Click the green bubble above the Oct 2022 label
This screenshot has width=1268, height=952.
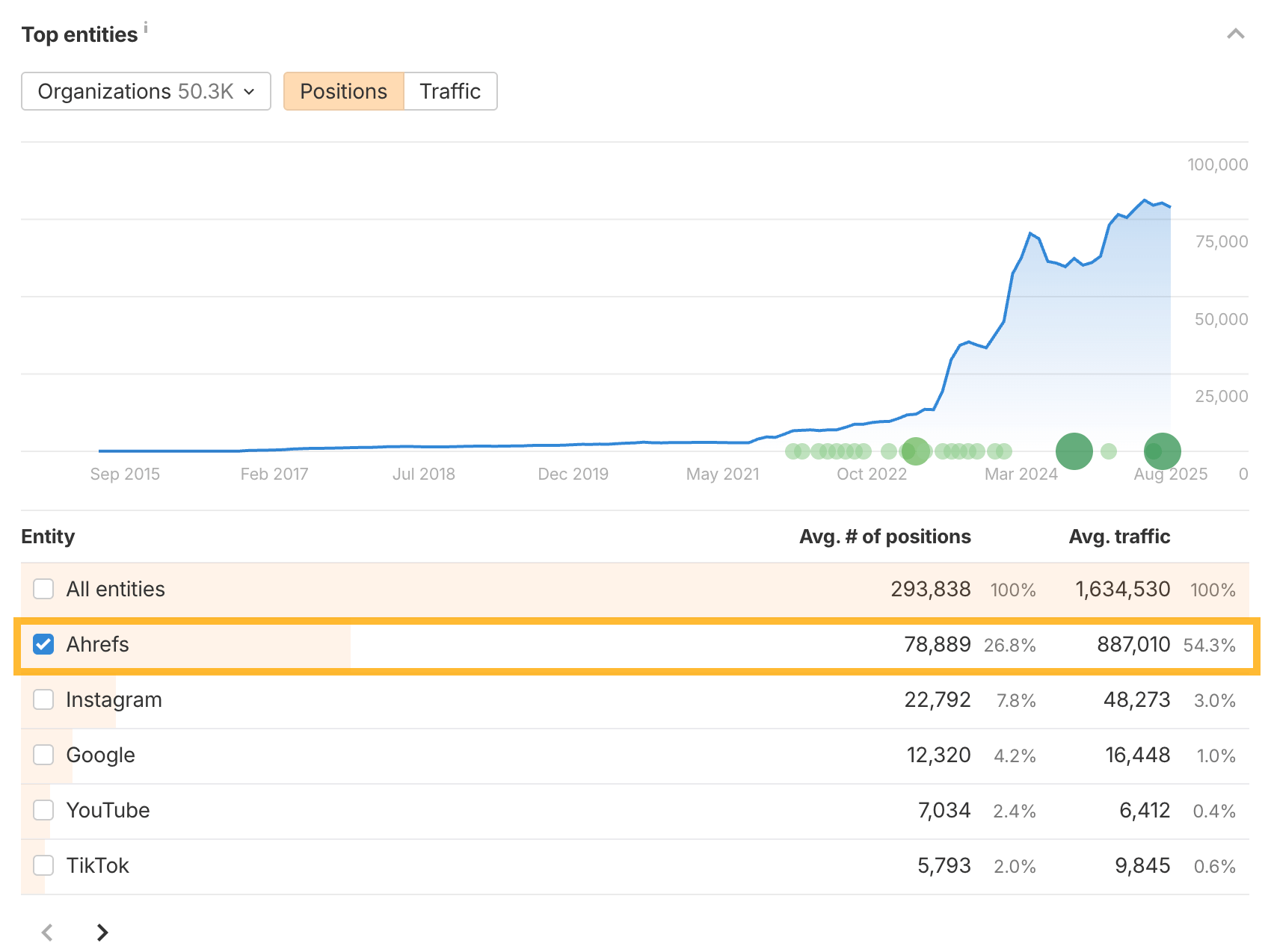(x=915, y=451)
